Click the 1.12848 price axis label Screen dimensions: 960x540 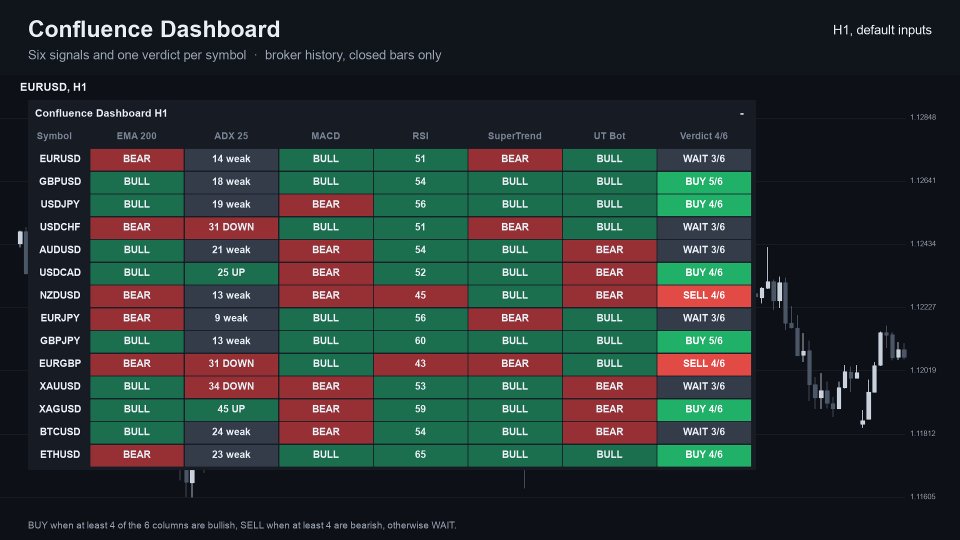pyautogui.click(x=923, y=117)
